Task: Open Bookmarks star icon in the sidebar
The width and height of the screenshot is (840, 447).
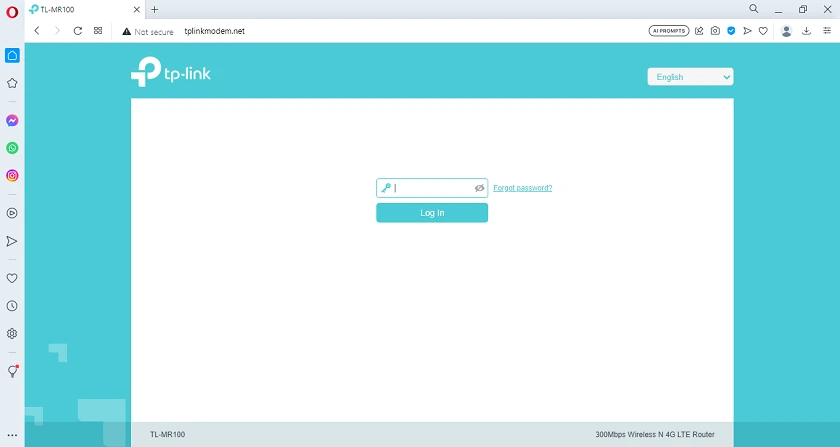Action: [x=12, y=83]
